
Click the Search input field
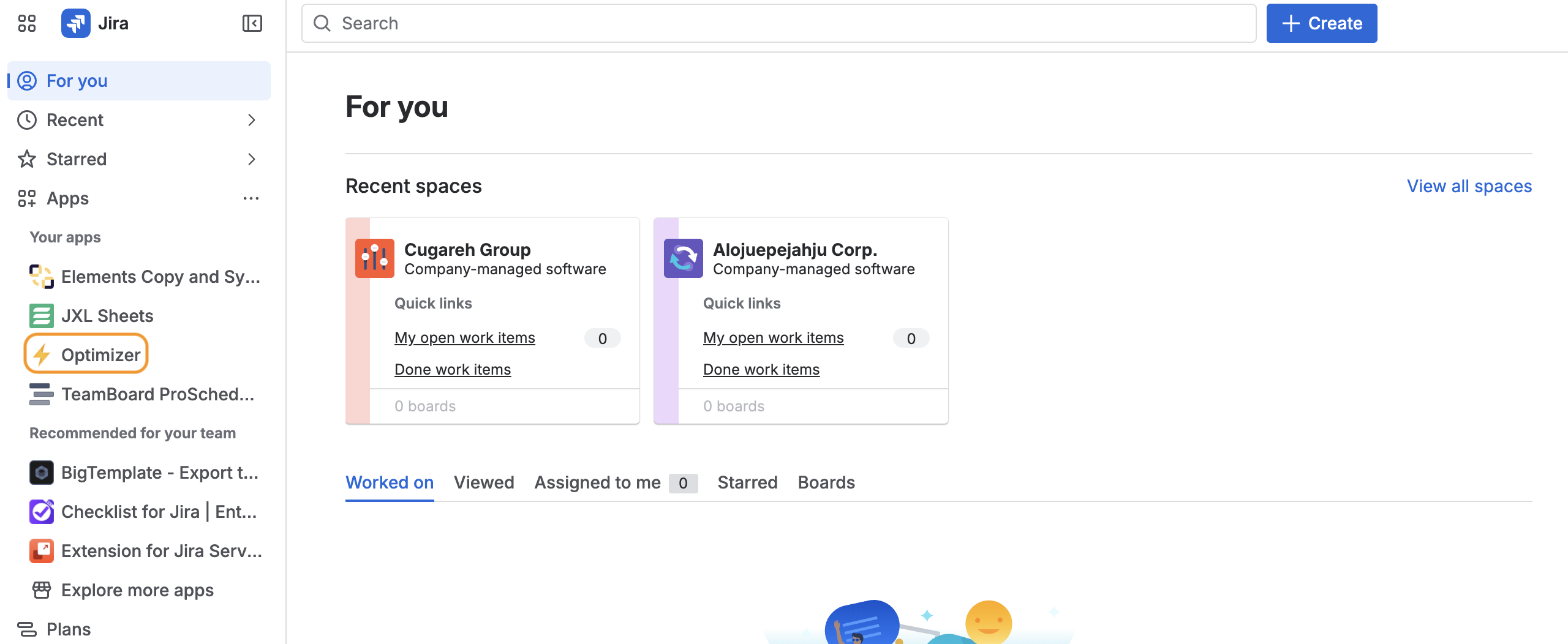tap(778, 23)
